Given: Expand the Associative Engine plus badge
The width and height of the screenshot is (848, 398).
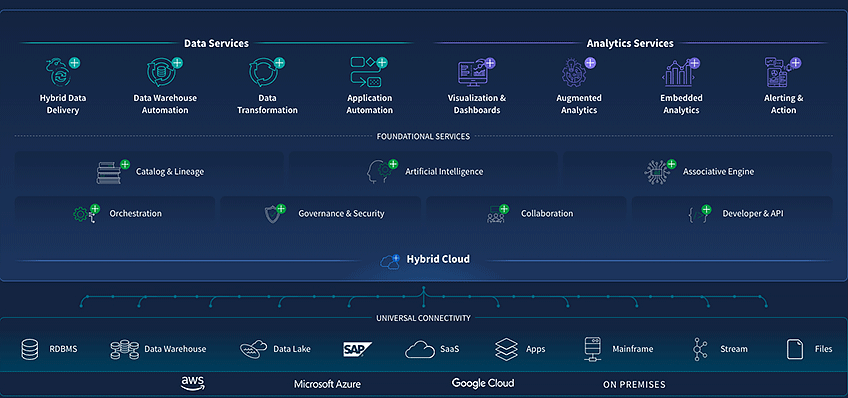Looking at the screenshot, I should click(x=671, y=164).
